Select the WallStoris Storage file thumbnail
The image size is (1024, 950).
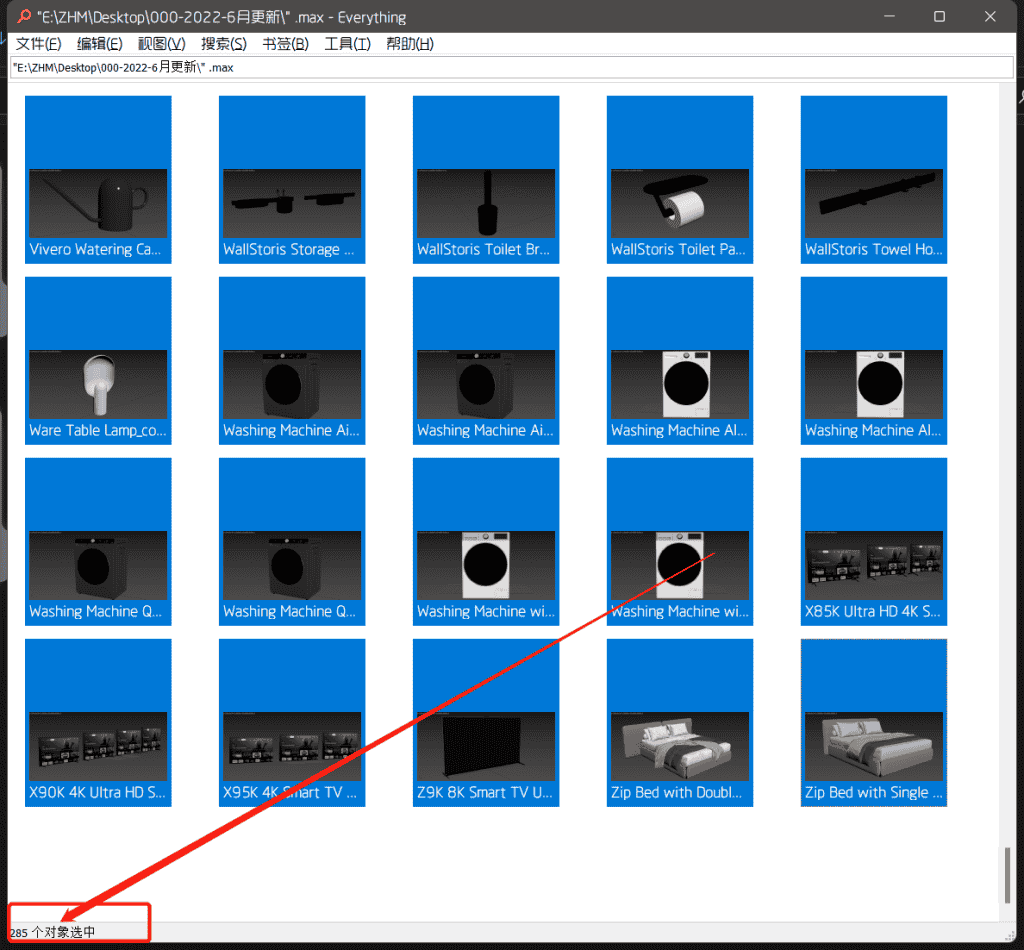[292, 180]
